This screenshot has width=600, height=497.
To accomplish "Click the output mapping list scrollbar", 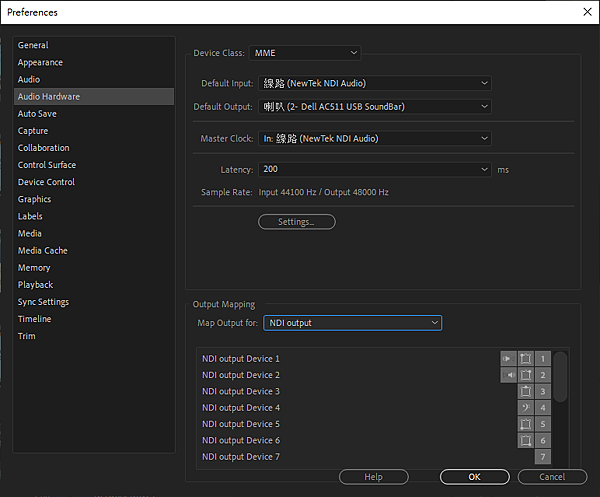I will pos(561,378).
